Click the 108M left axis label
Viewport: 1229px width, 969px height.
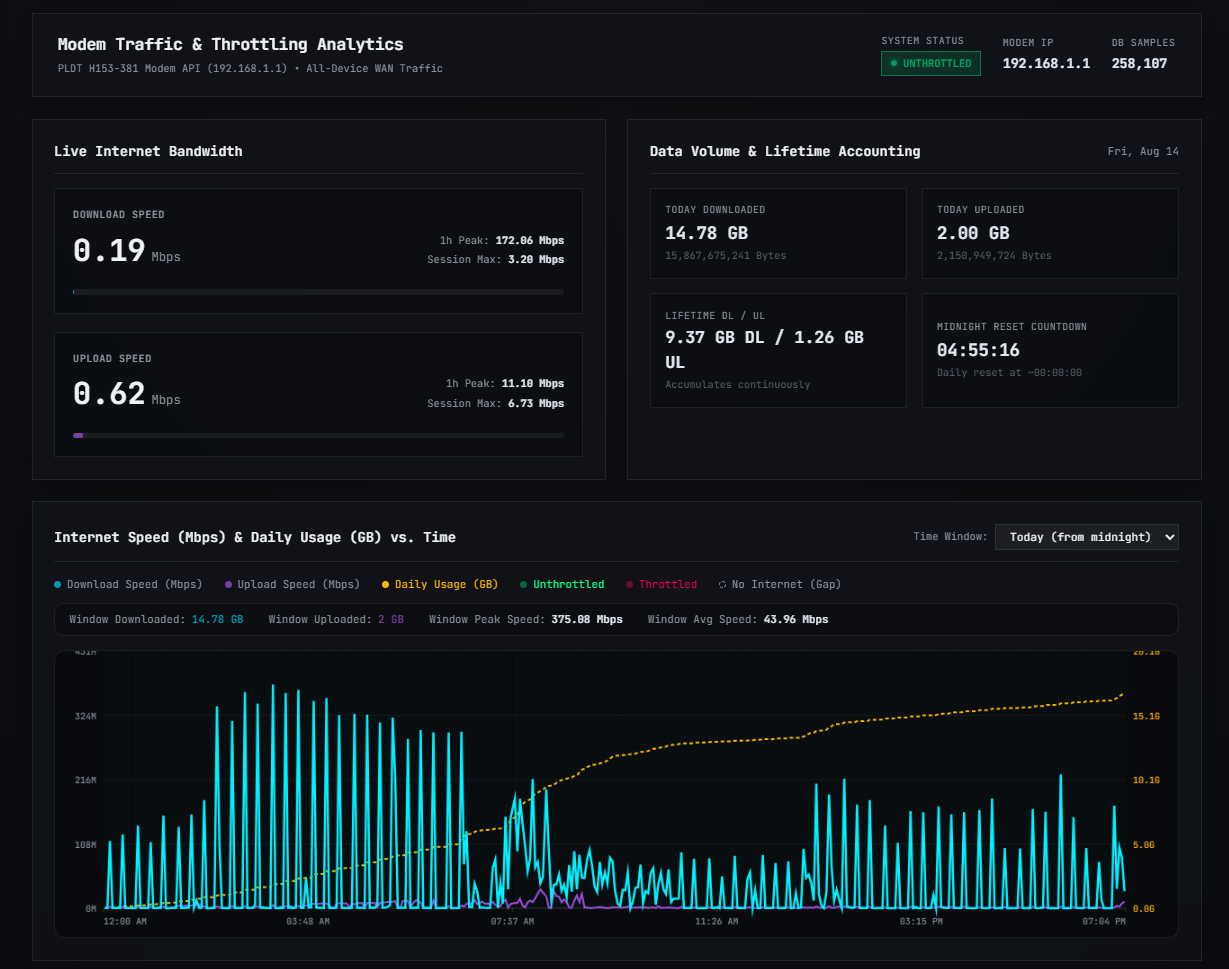pyautogui.click(x=85, y=844)
